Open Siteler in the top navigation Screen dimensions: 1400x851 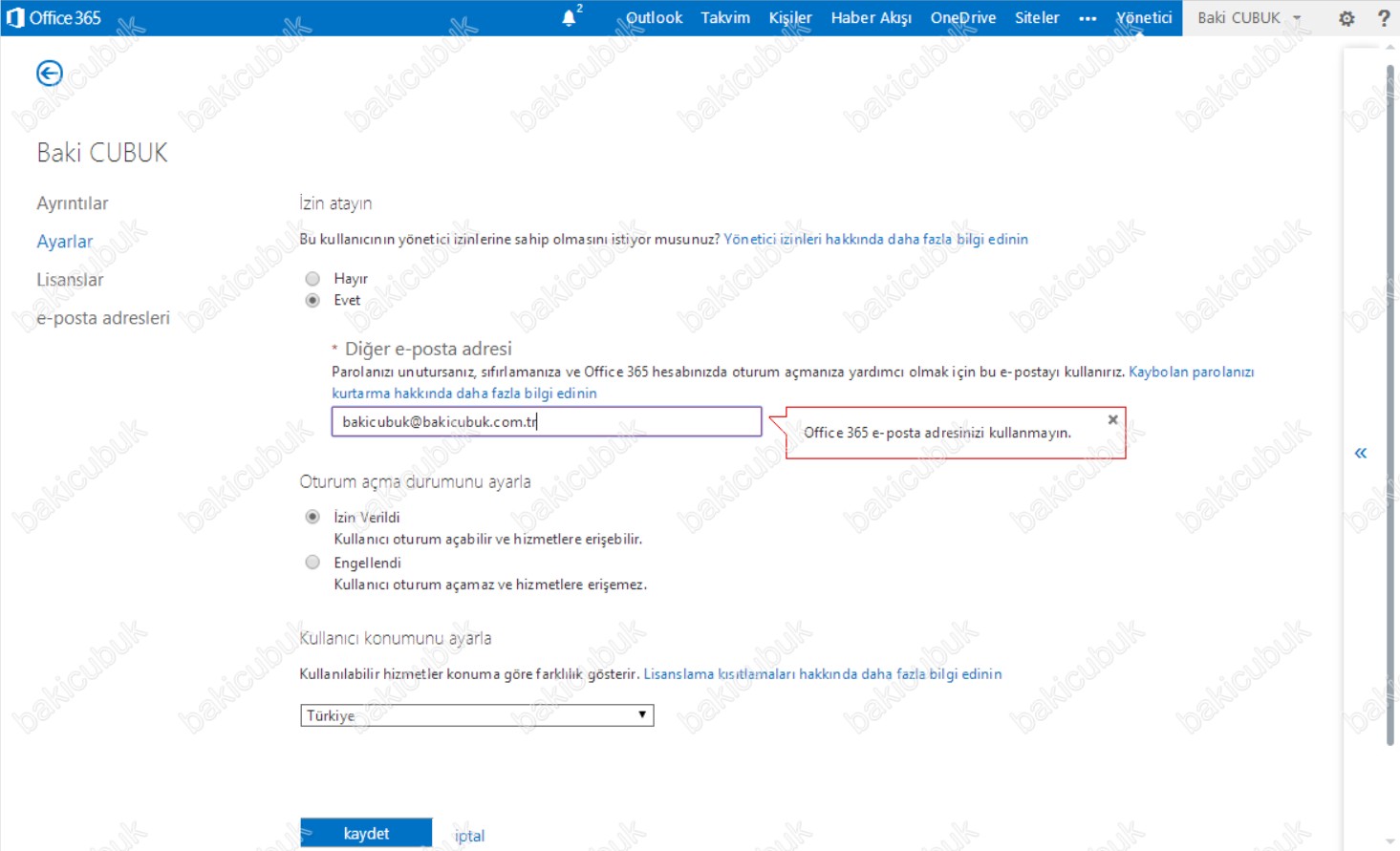pos(1037,18)
